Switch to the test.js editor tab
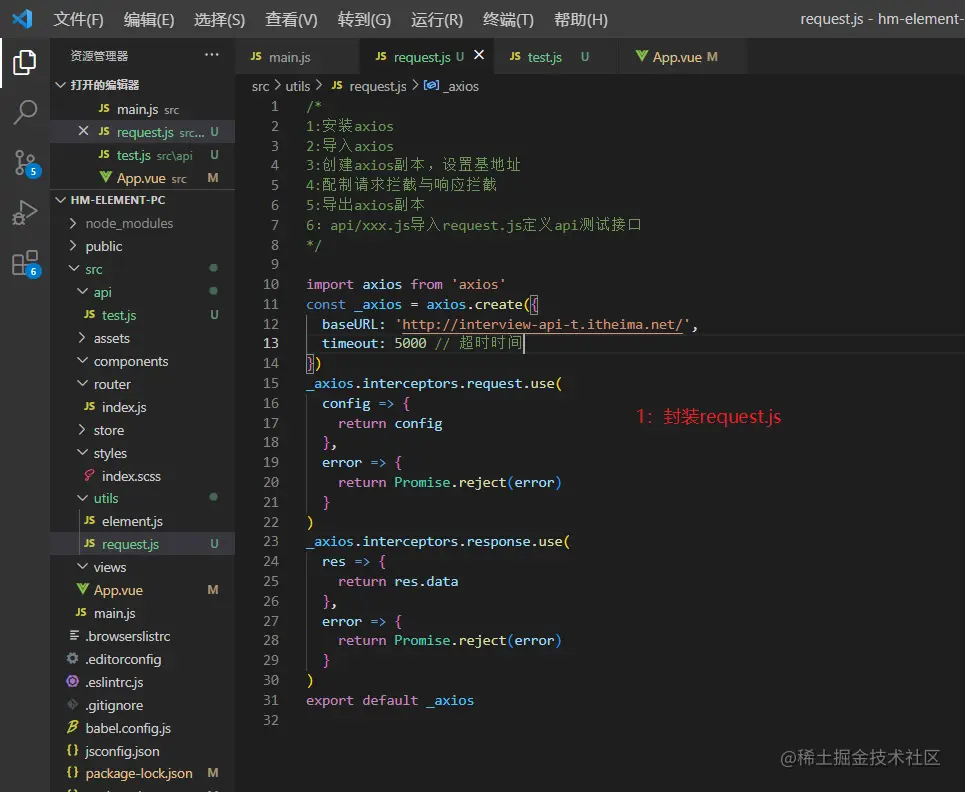 pyautogui.click(x=556, y=57)
